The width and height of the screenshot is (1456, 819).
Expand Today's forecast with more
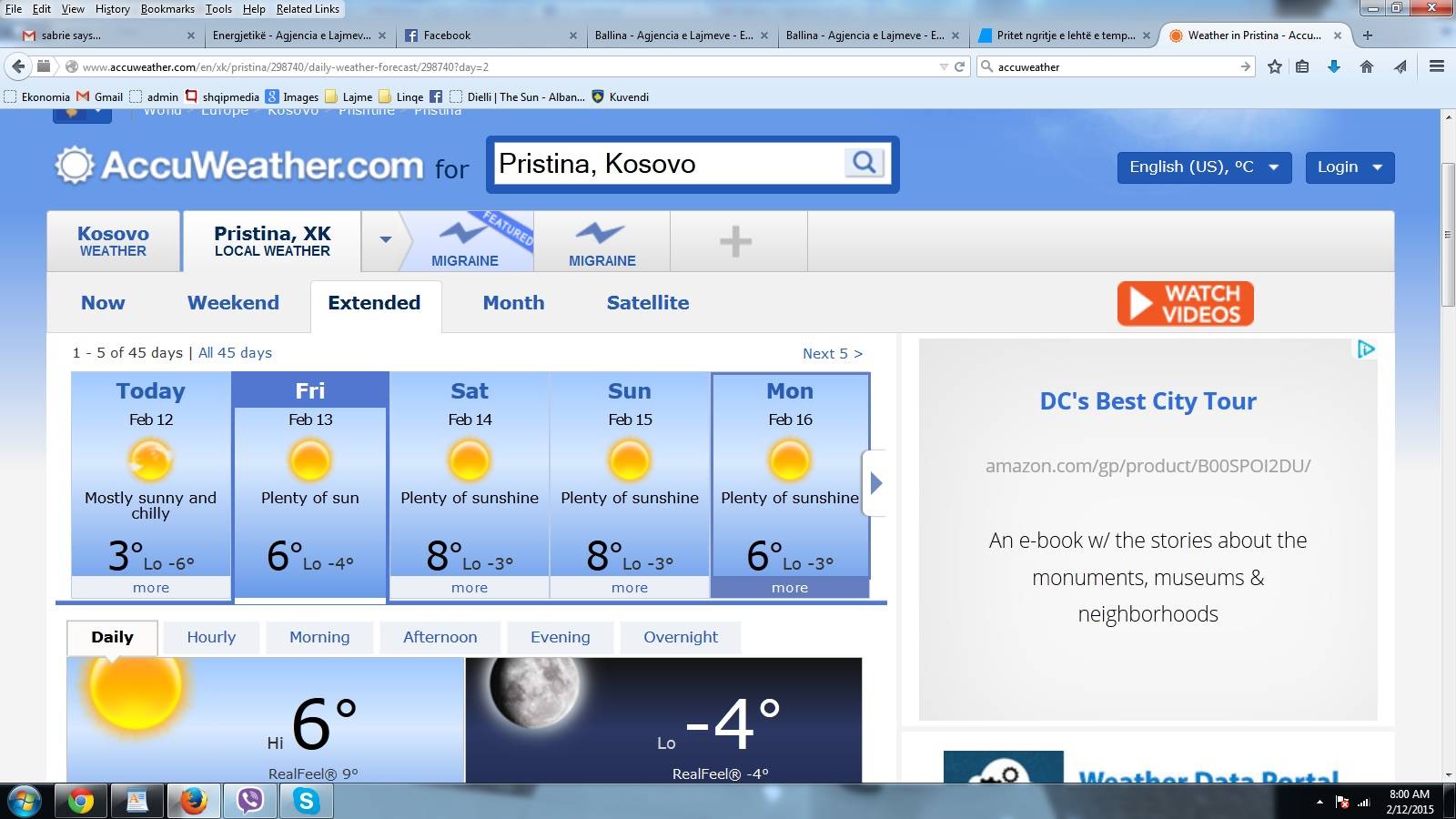pos(151,588)
